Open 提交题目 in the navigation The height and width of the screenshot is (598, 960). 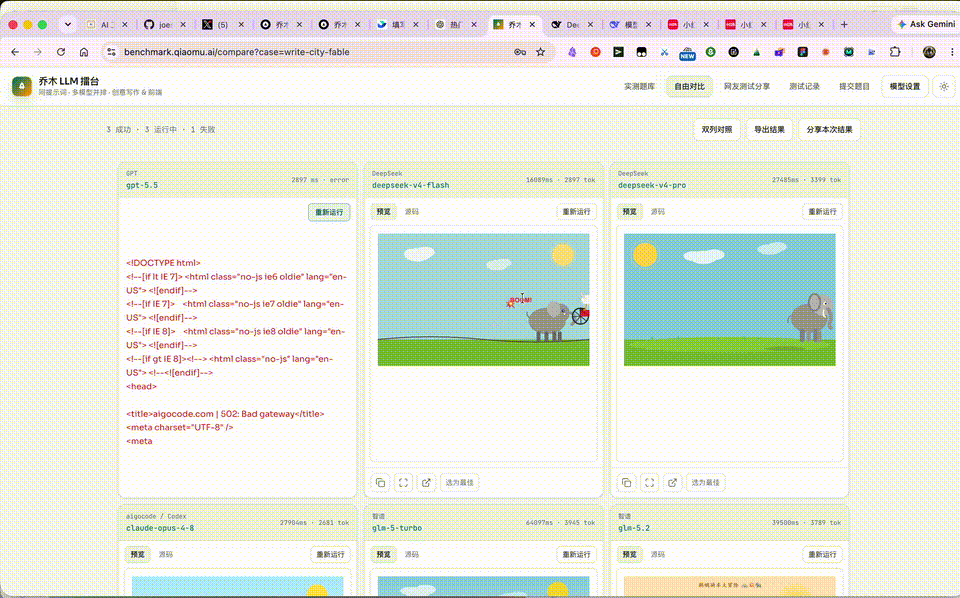pyautogui.click(x=854, y=86)
